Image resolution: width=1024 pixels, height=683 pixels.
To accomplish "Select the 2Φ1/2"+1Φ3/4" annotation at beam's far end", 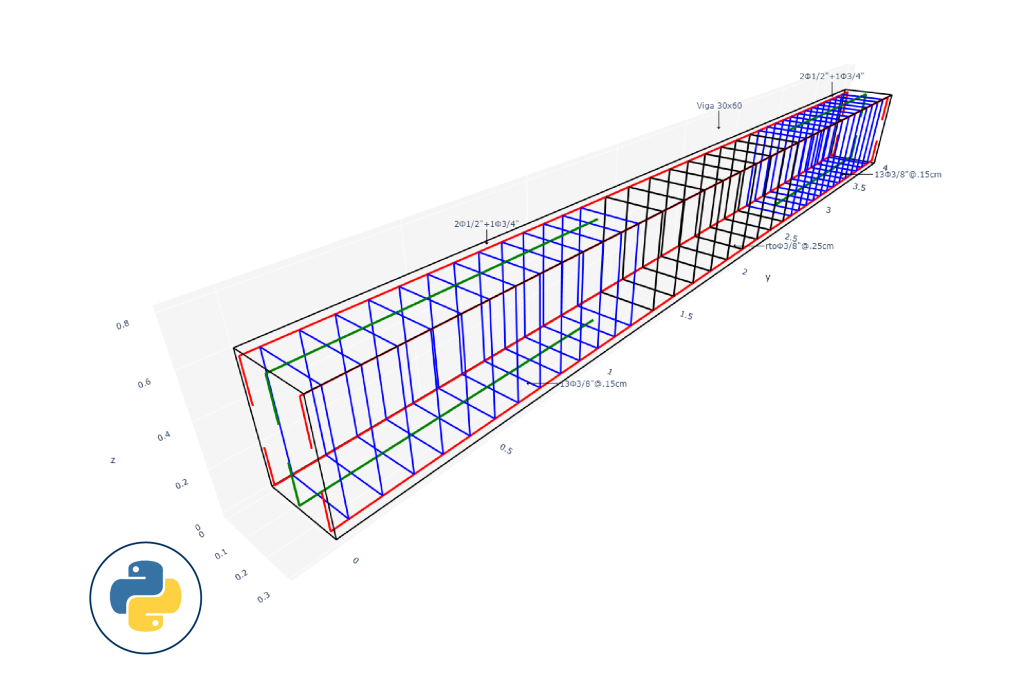I will click(x=831, y=75).
